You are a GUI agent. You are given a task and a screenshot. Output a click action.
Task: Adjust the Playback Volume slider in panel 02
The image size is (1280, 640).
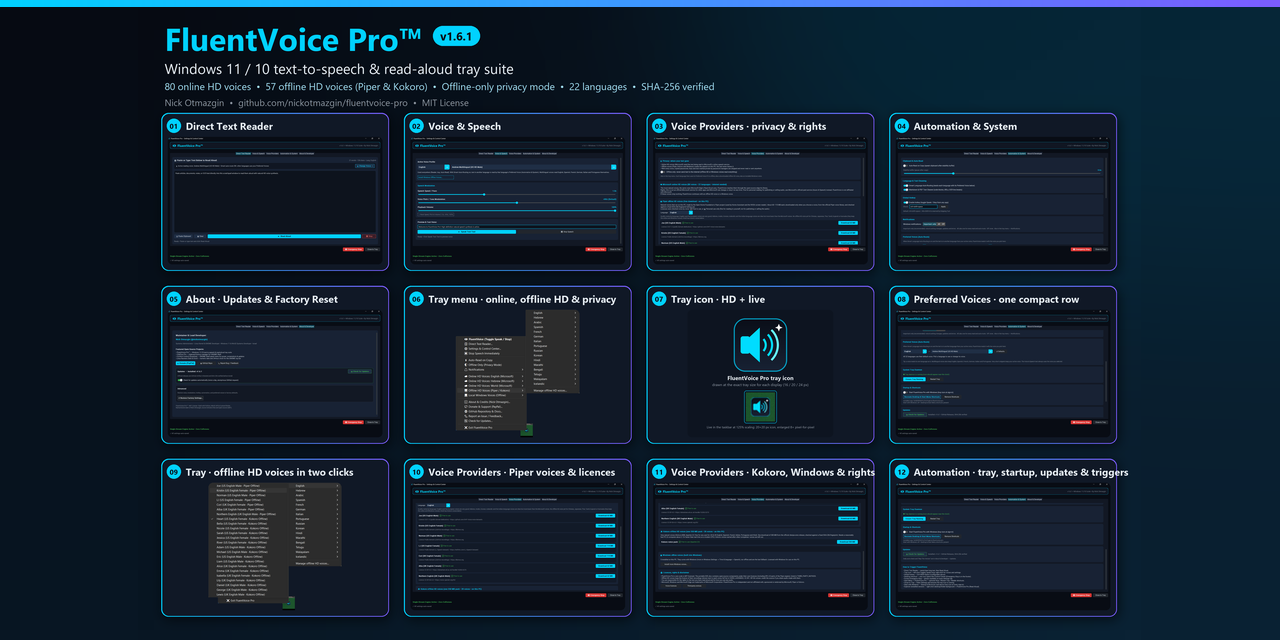click(x=516, y=210)
